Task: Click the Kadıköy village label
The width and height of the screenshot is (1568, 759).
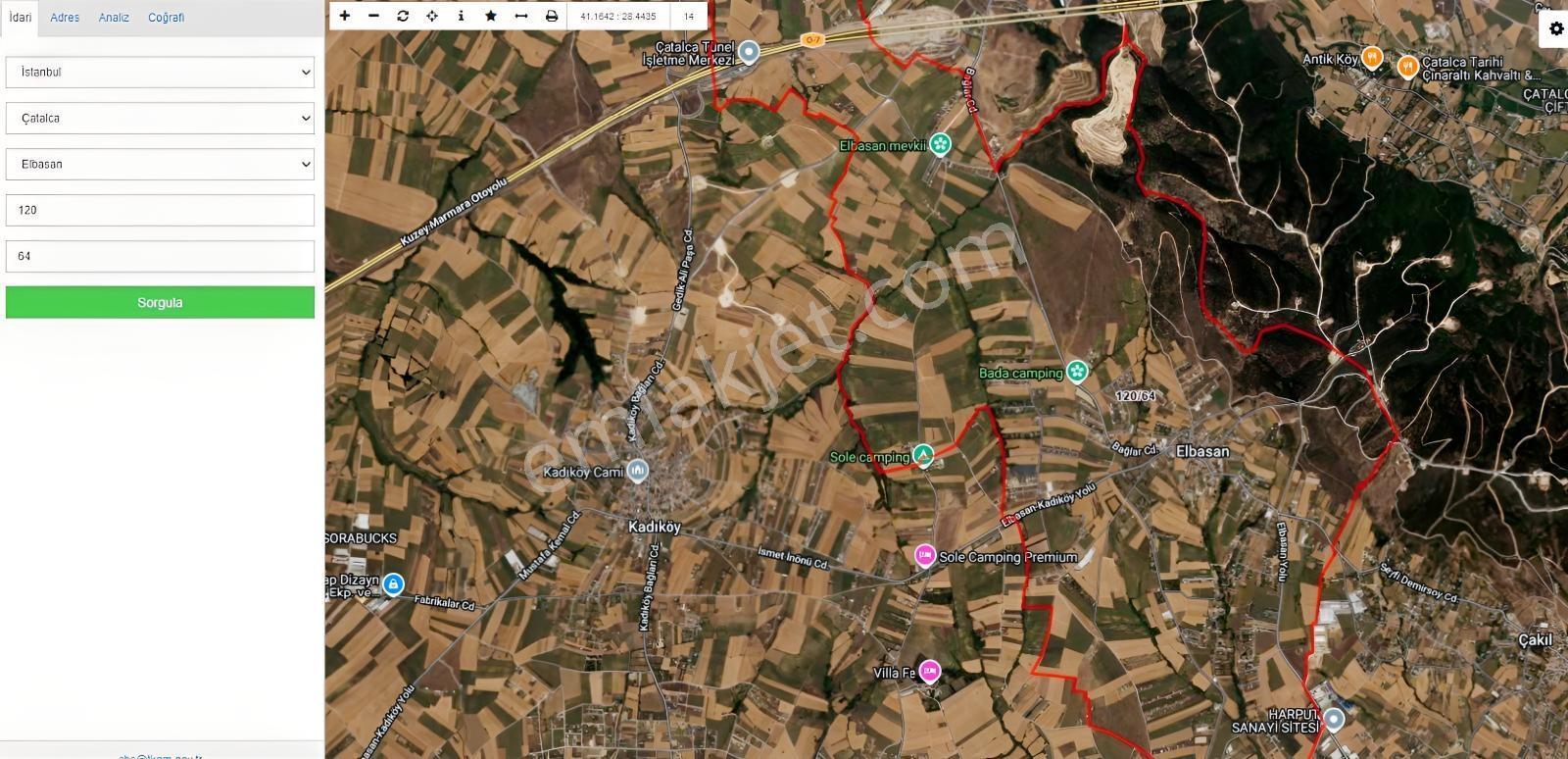Action: [x=654, y=527]
